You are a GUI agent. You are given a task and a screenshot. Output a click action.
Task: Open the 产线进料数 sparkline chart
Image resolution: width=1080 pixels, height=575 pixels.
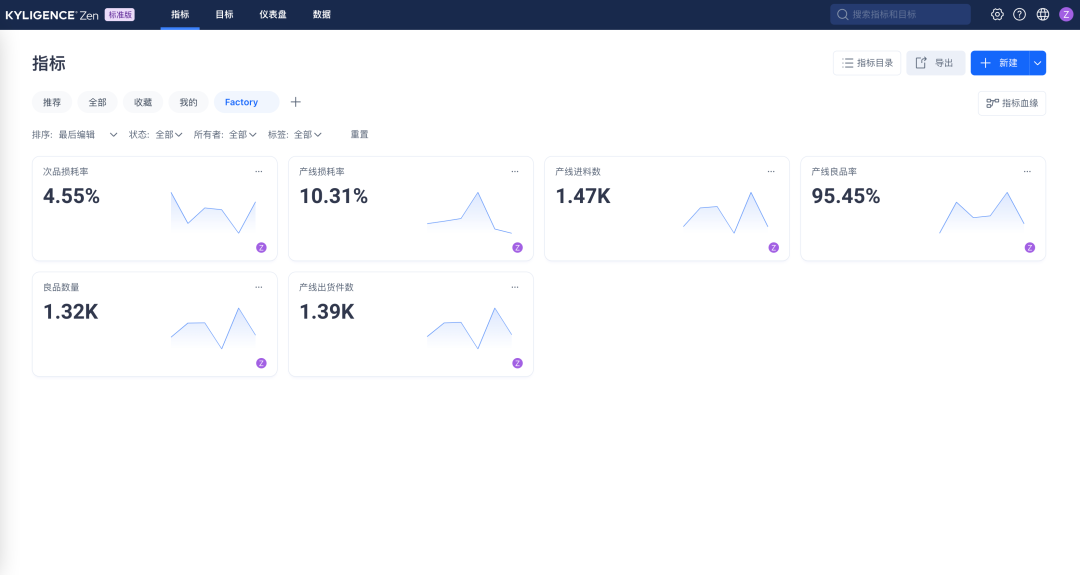click(x=725, y=212)
